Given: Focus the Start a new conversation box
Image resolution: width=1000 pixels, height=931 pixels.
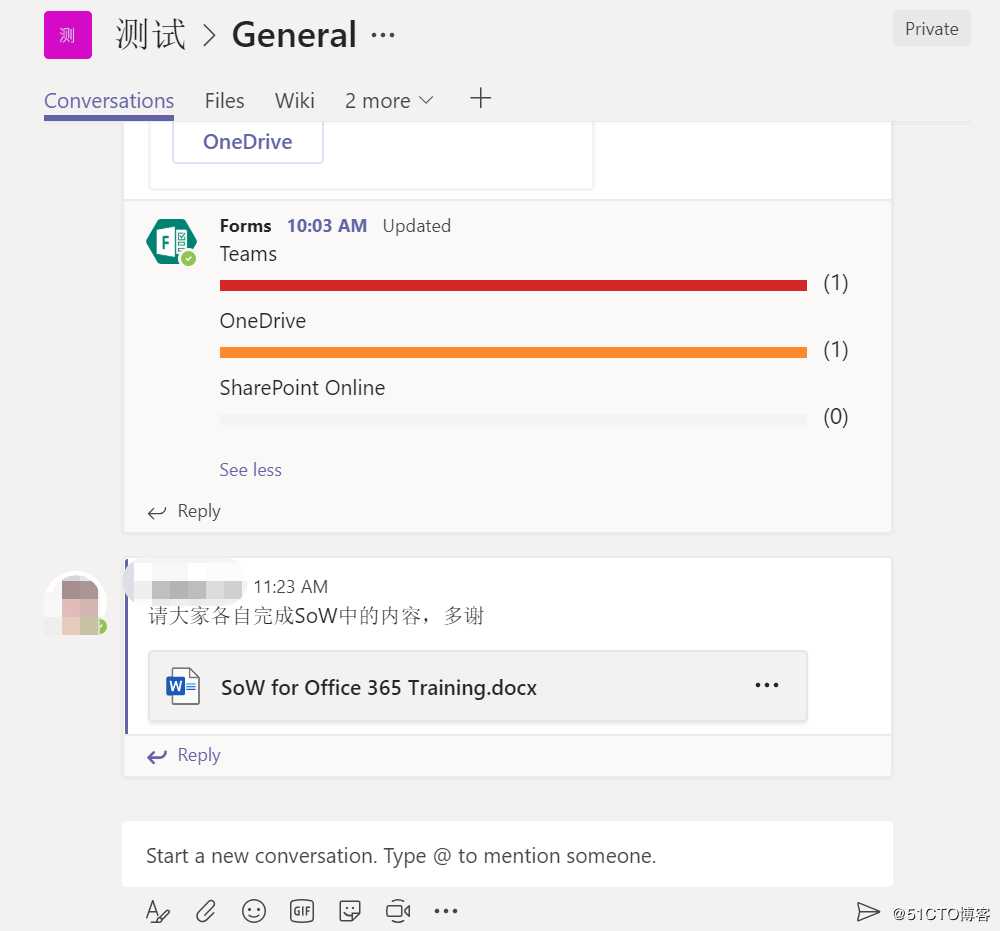Looking at the screenshot, I should click(508, 855).
